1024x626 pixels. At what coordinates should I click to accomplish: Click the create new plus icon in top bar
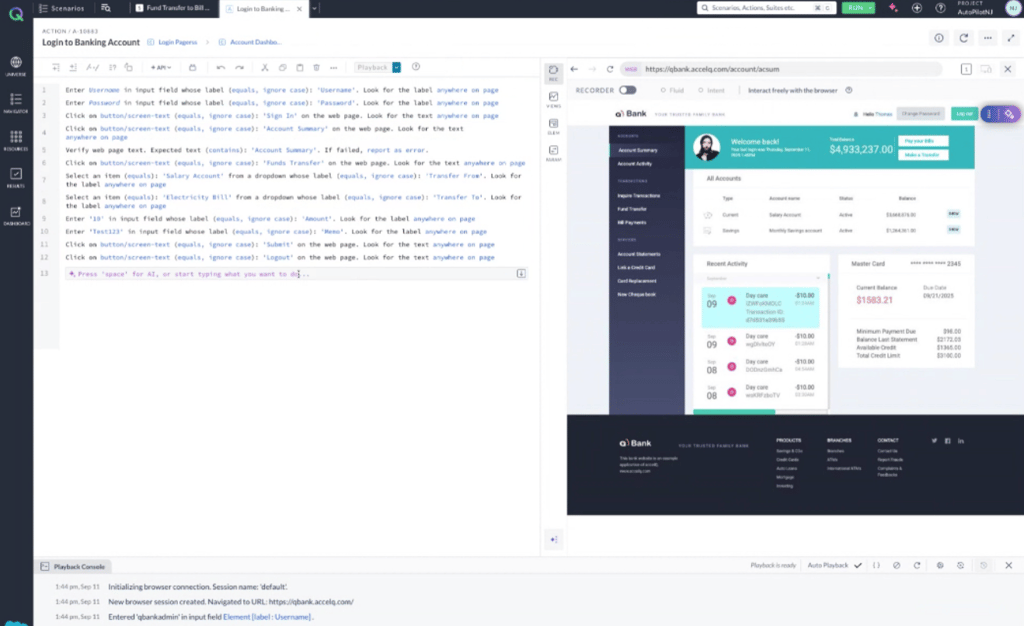click(x=917, y=8)
